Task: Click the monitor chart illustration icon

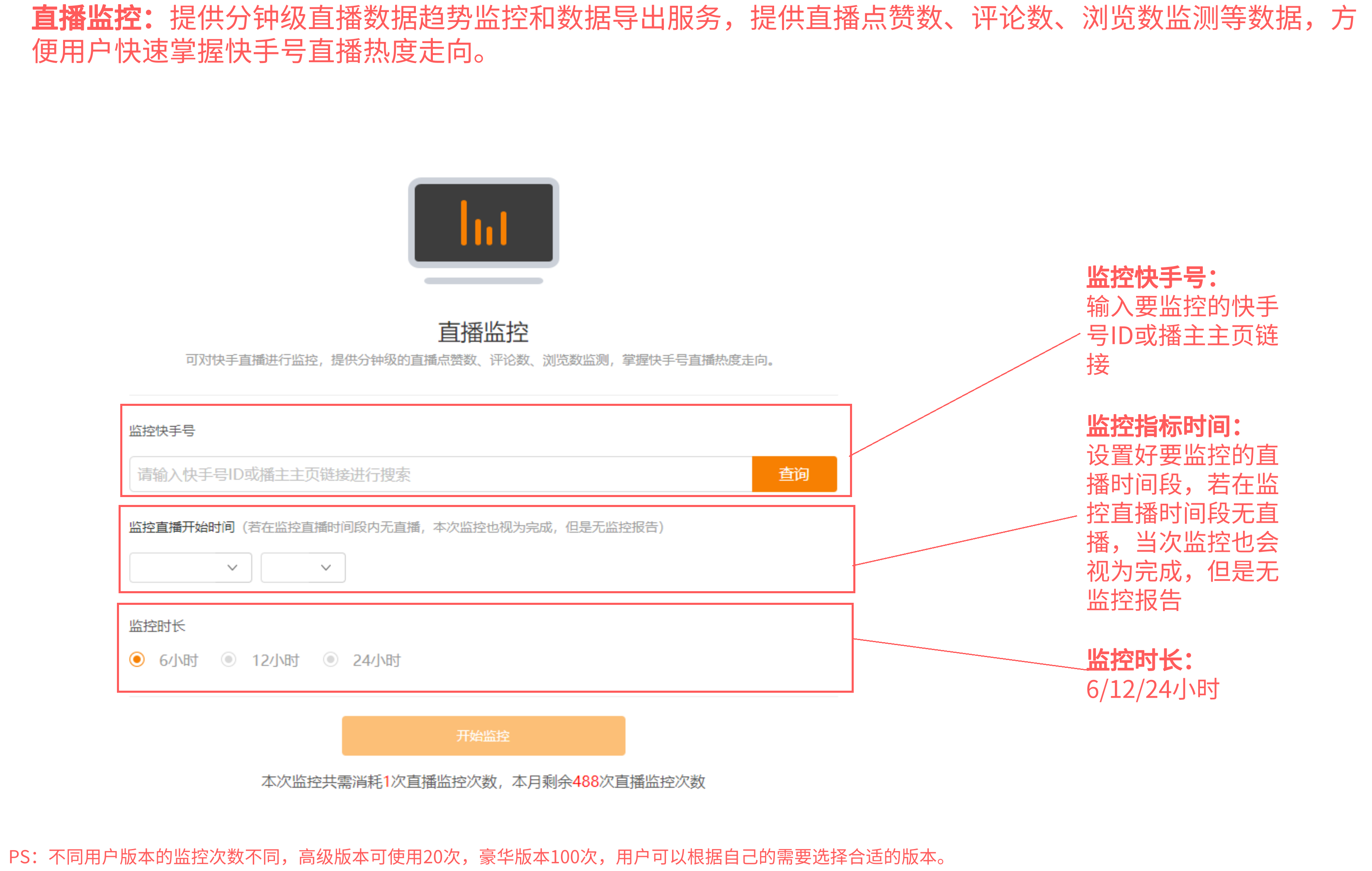Action: pos(483,231)
